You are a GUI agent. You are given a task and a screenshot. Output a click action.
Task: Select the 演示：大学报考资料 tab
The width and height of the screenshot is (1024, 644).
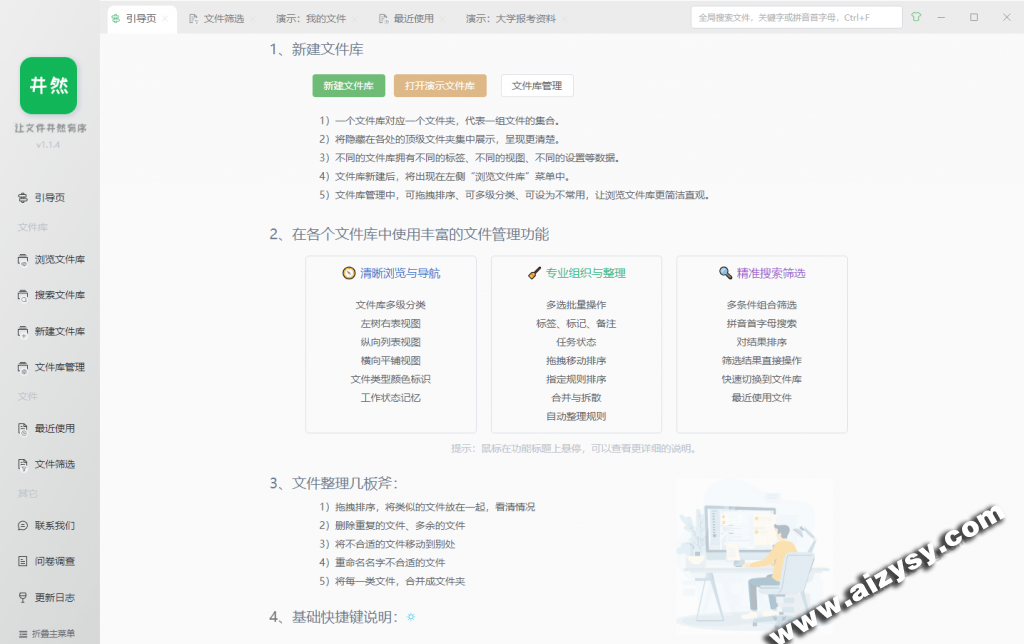pyautogui.click(x=508, y=19)
